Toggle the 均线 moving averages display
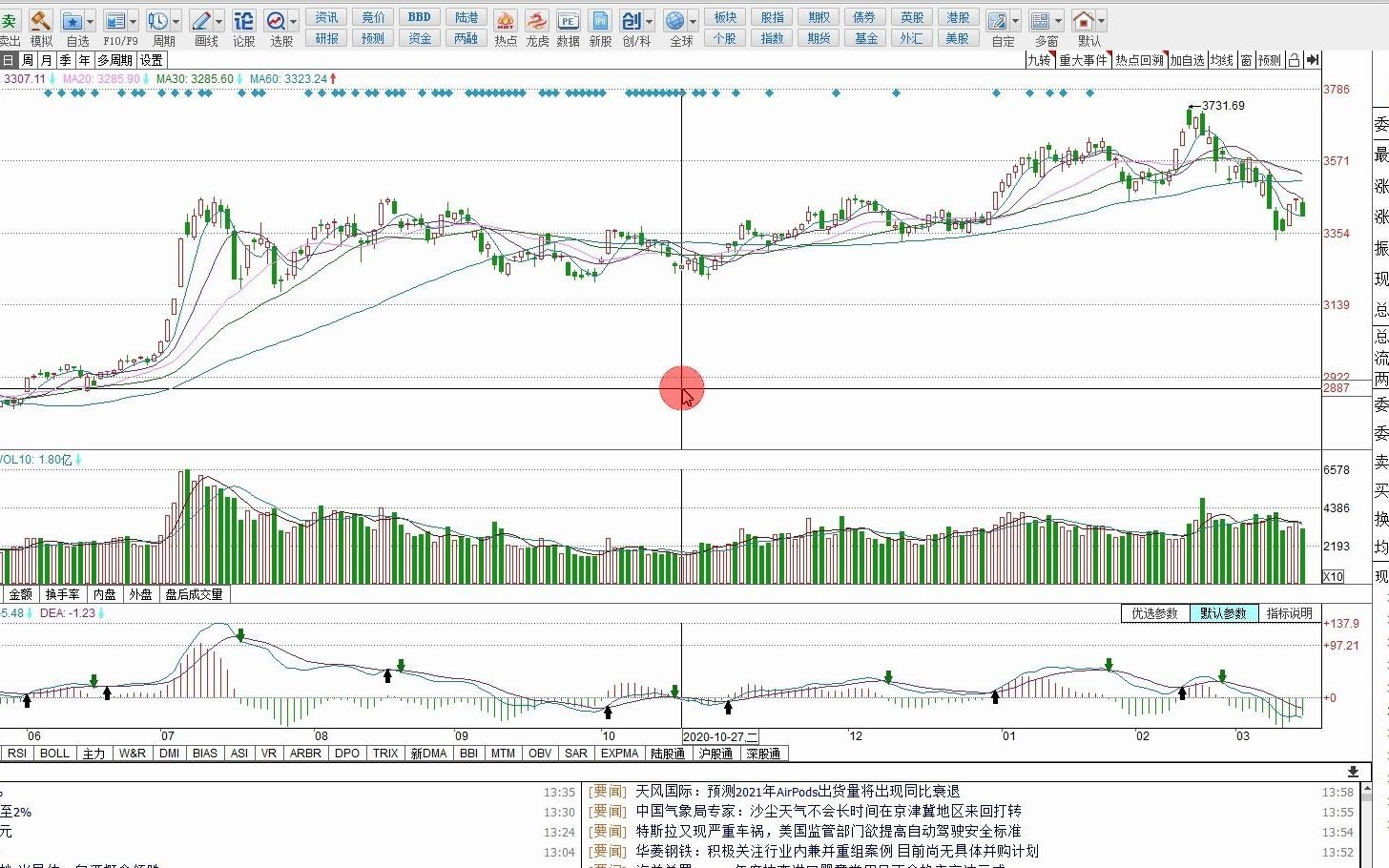The height and width of the screenshot is (868, 1389). coord(1222,60)
